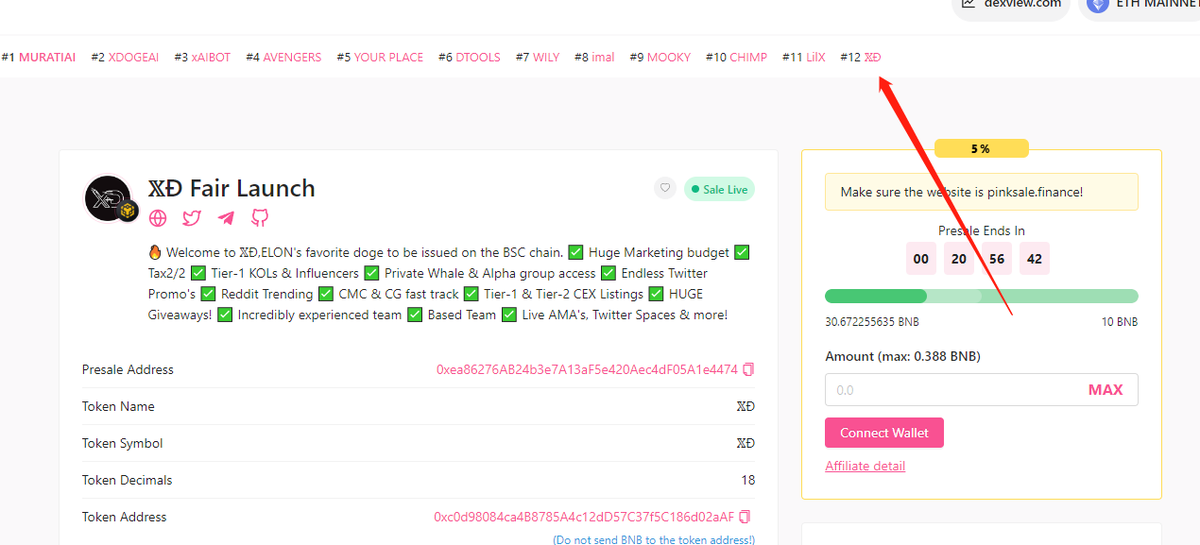Screen dimensions: 1200x545
Task: Favorite the sale with the heart icon
Action: coord(665,188)
